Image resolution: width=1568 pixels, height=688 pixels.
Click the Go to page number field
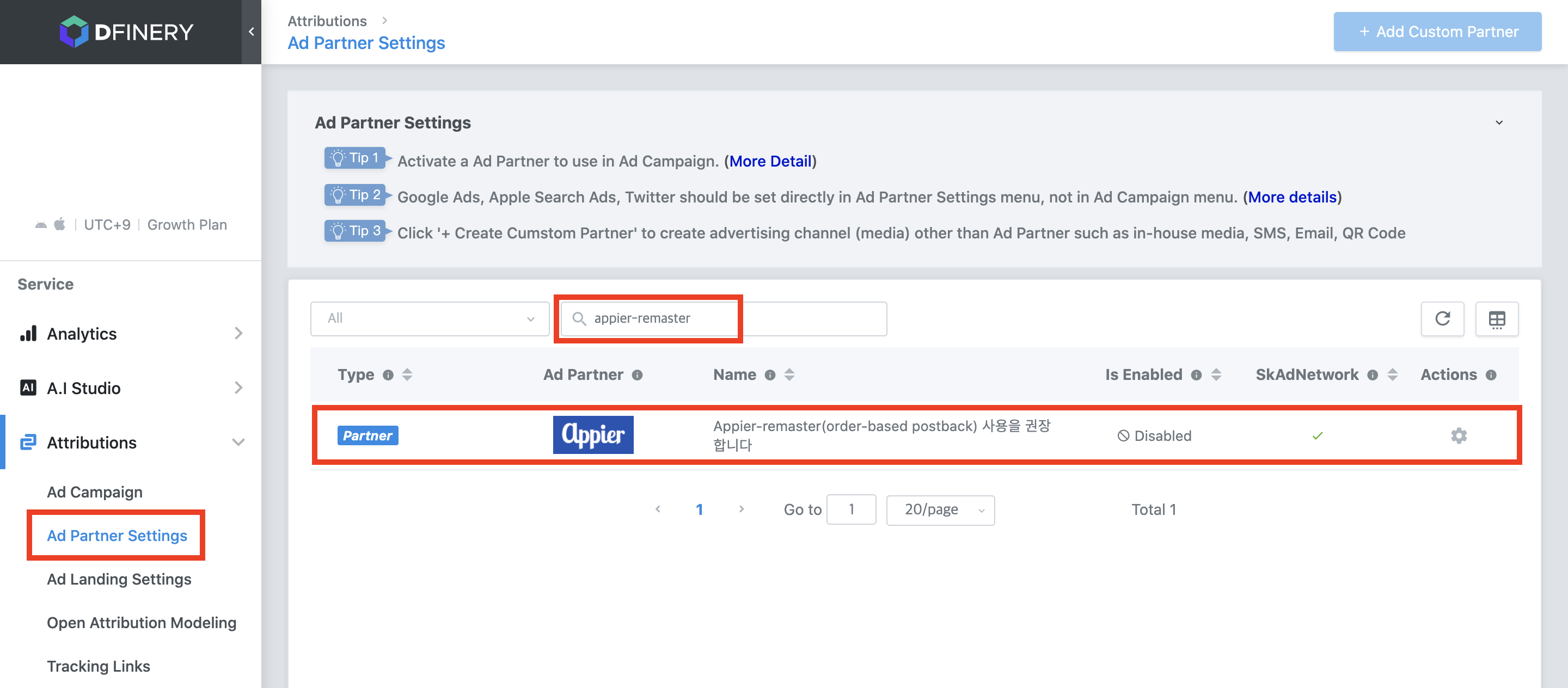(850, 510)
